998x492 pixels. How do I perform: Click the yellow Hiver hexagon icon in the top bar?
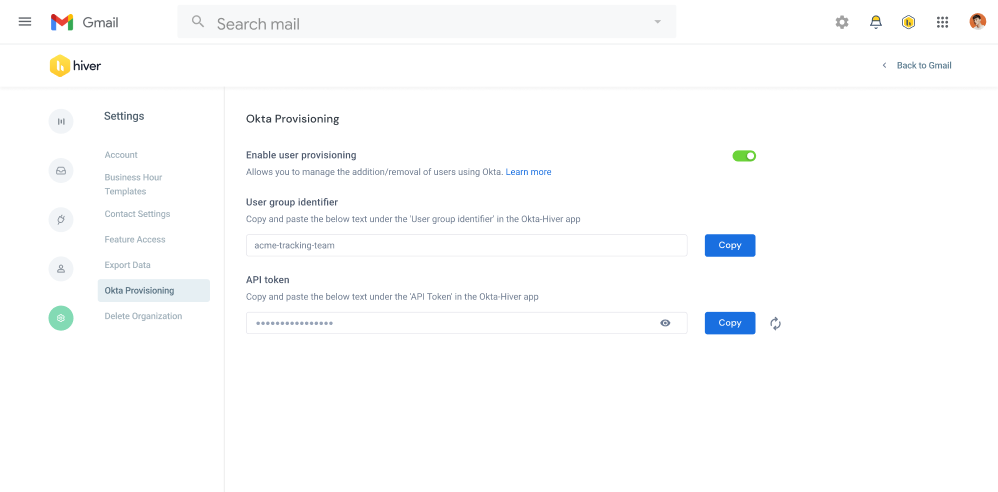(908, 22)
